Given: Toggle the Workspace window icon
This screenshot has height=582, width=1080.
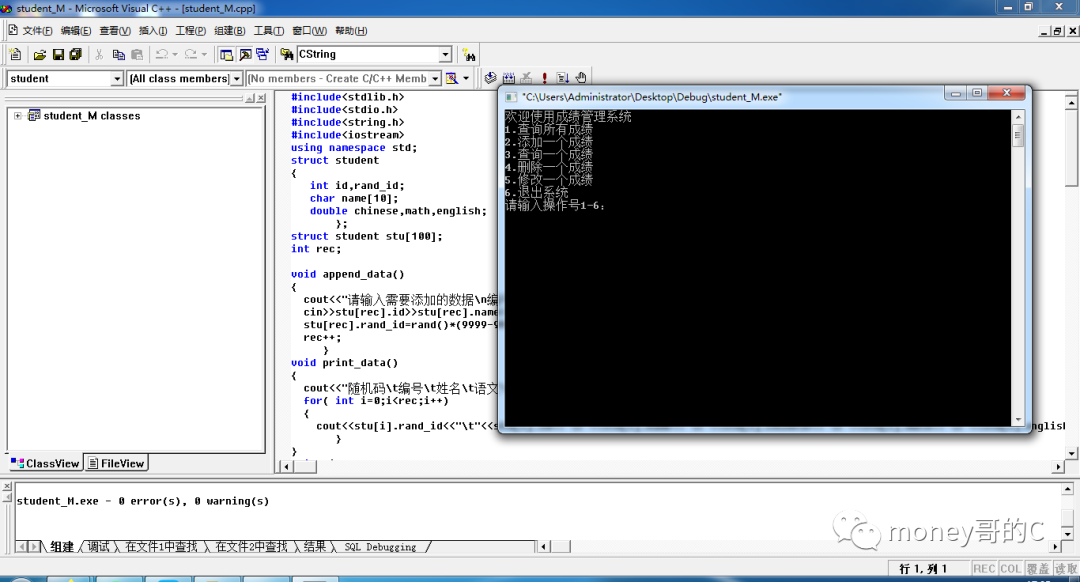Looking at the screenshot, I should (x=226, y=54).
